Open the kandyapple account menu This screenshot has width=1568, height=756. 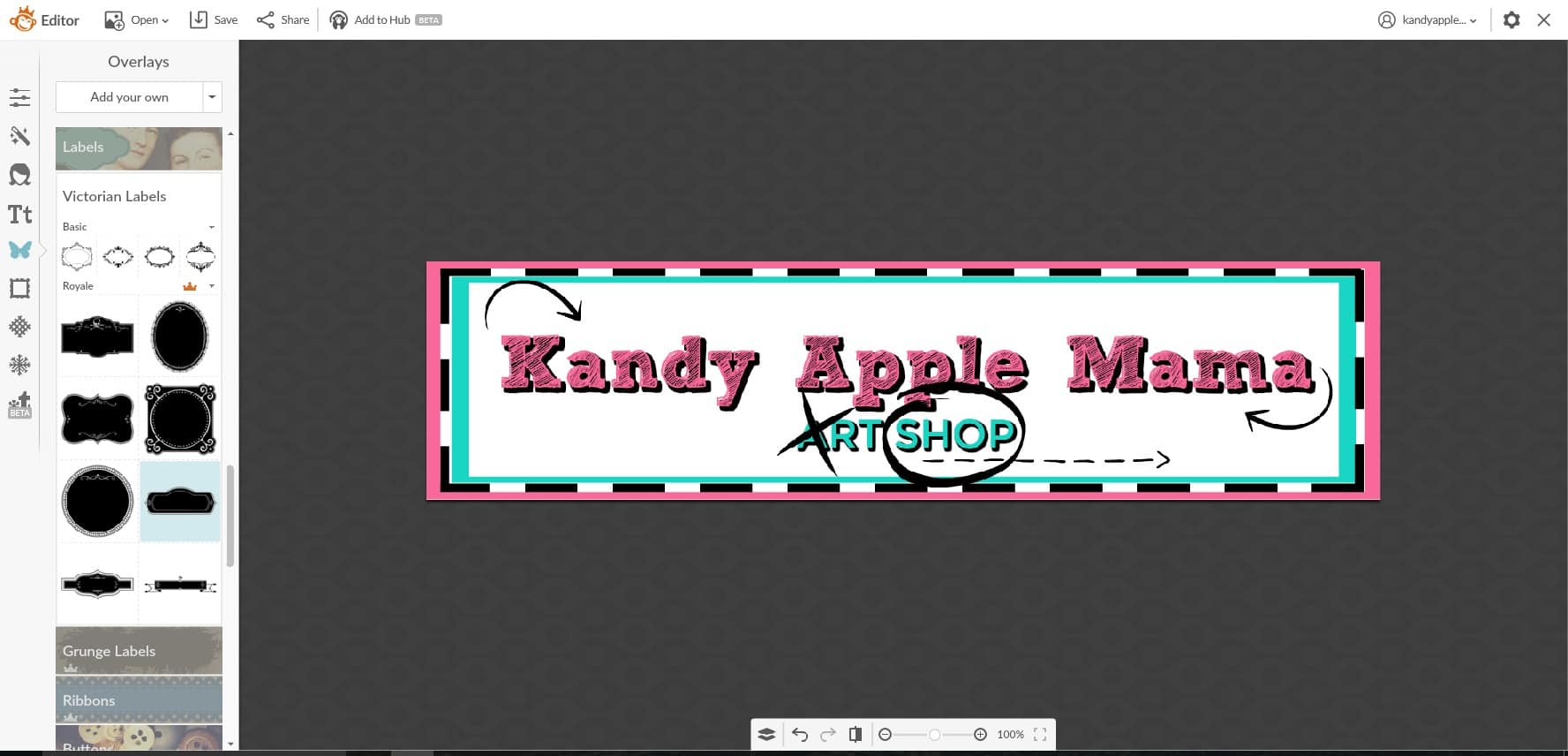(1427, 19)
